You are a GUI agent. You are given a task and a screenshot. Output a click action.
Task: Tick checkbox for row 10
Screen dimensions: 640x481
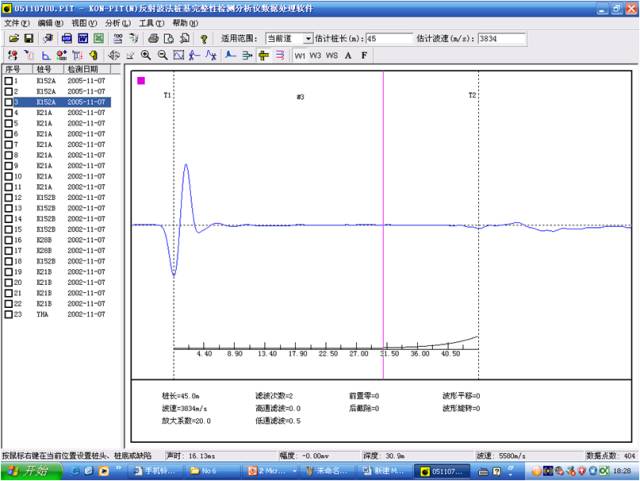[8, 176]
